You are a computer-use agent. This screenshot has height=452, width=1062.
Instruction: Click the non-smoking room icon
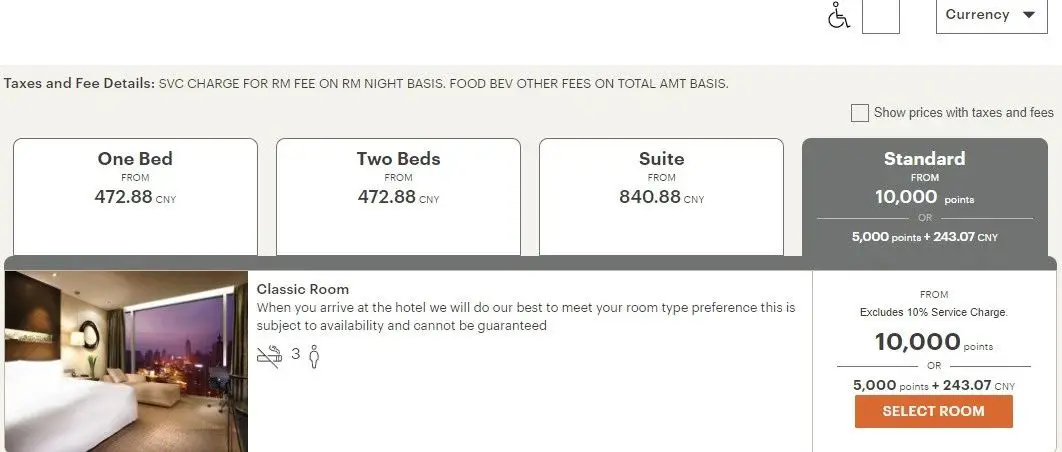(269, 355)
